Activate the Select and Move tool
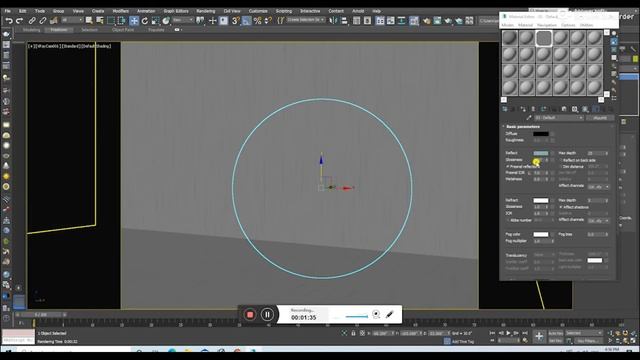 pos(134,20)
